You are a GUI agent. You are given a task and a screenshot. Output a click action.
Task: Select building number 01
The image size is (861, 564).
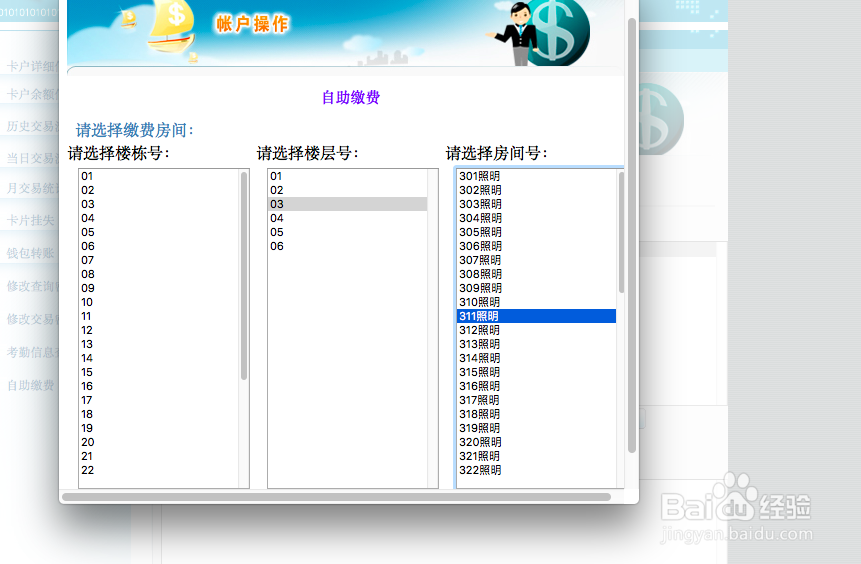(x=159, y=176)
